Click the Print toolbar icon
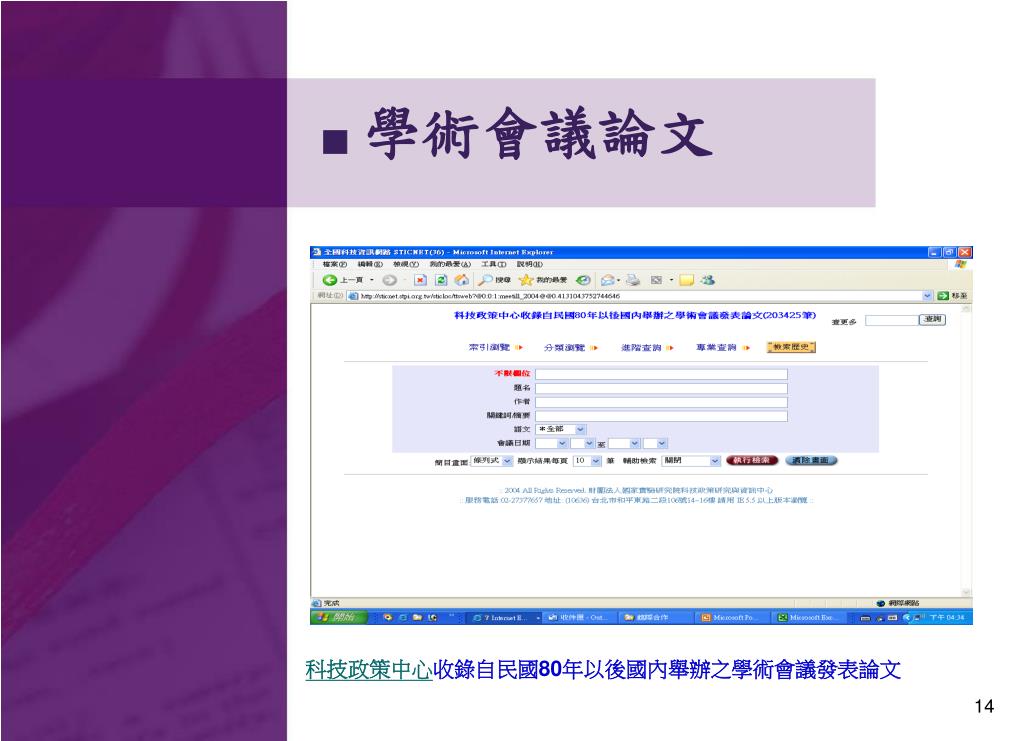 [632, 280]
